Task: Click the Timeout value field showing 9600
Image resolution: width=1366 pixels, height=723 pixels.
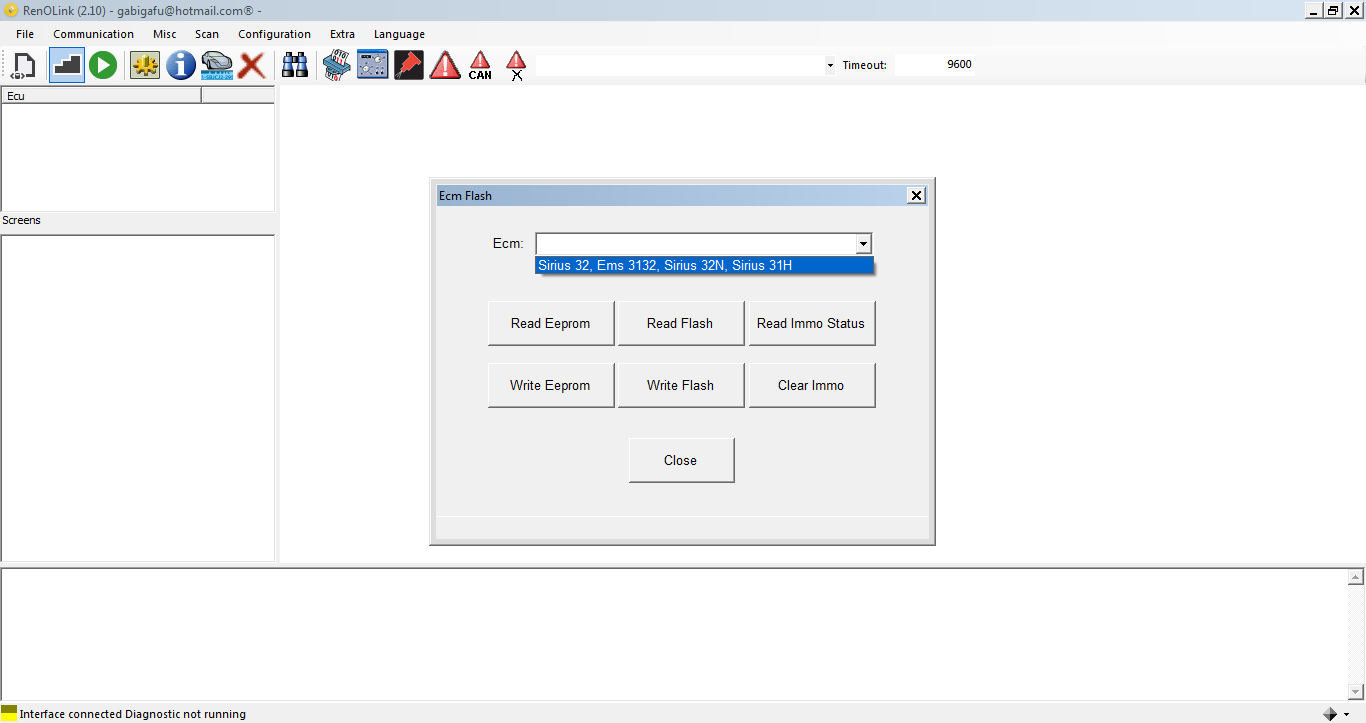Action: coord(934,65)
